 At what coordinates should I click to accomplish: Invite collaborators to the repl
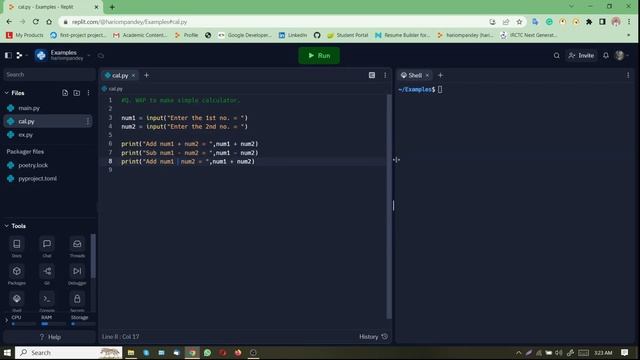(x=581, y=56)
